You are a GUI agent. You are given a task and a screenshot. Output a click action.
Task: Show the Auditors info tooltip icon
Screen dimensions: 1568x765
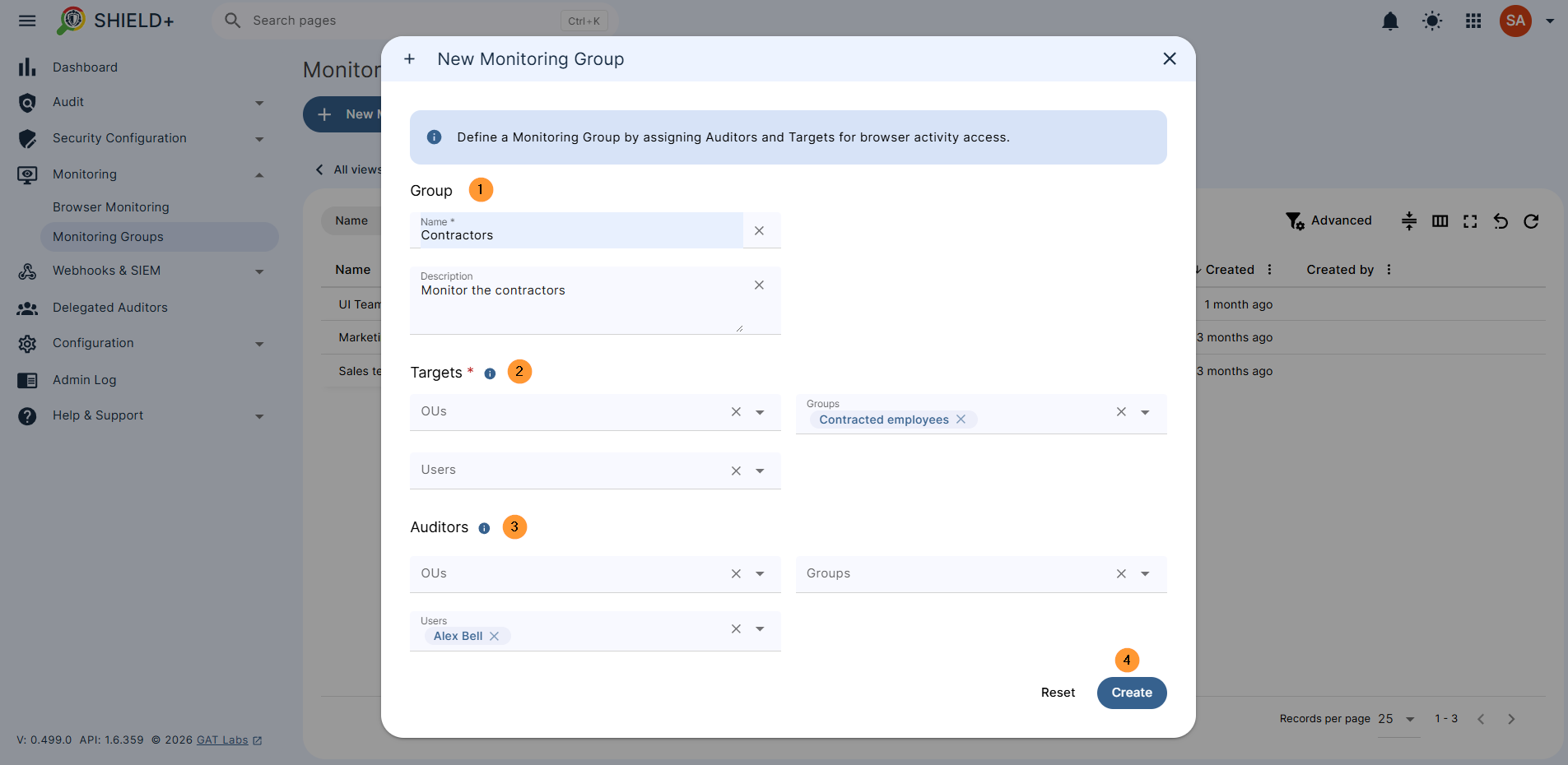484,528
